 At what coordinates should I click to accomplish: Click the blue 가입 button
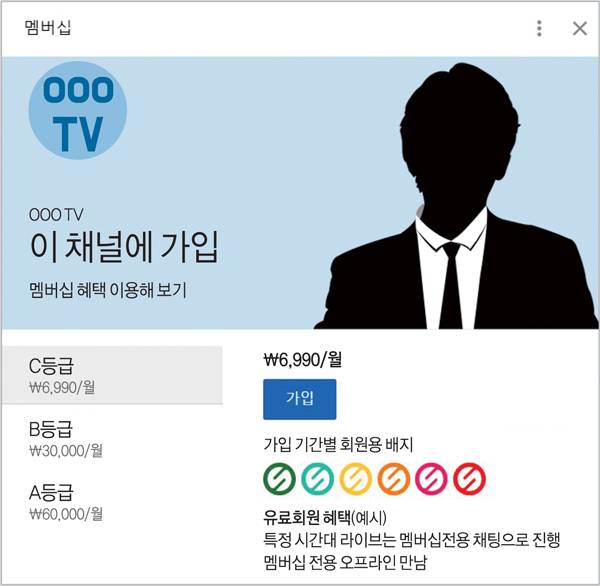click(x=300, y=399)
